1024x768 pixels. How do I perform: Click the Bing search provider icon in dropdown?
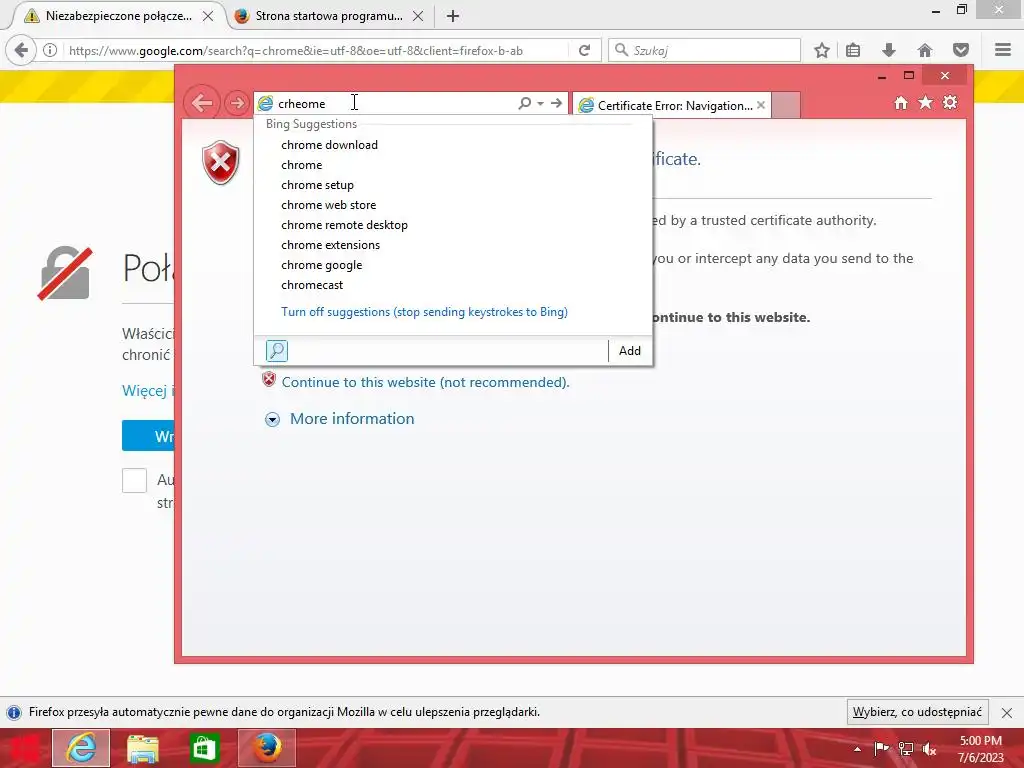pyautogui.click(x=277, y=351)
